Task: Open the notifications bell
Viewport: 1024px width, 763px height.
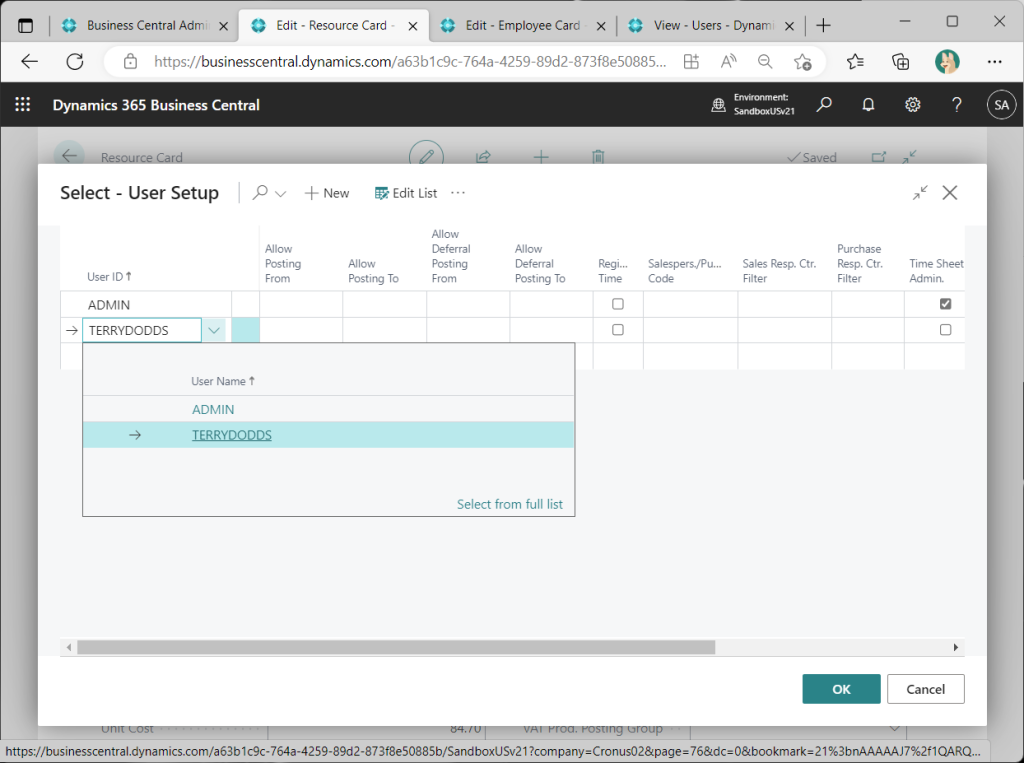Action: pyautogui.click(x=868, y=105)
